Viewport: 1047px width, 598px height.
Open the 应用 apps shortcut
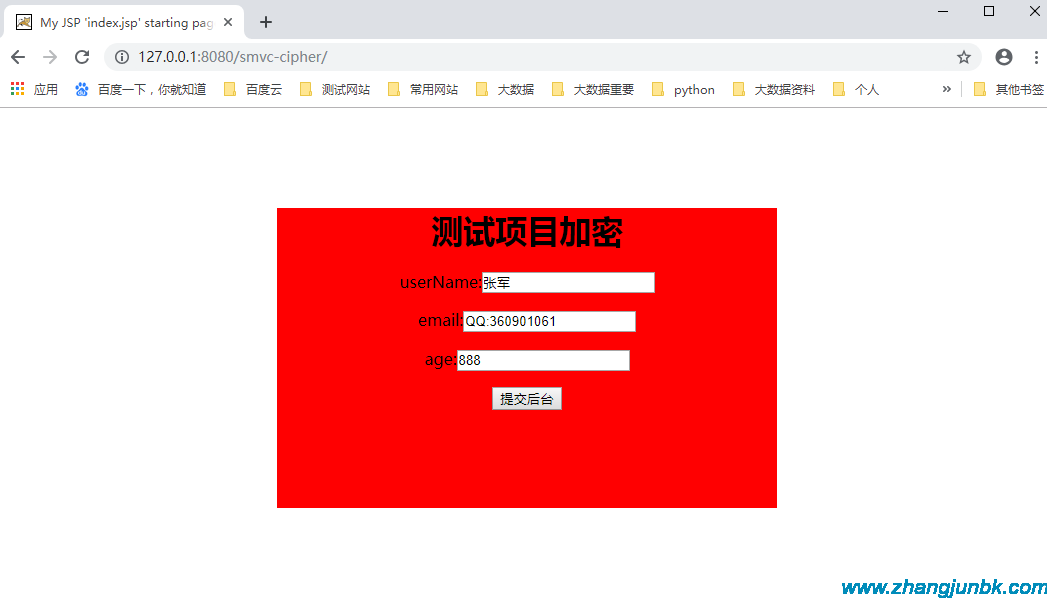(x=35, y=89)
